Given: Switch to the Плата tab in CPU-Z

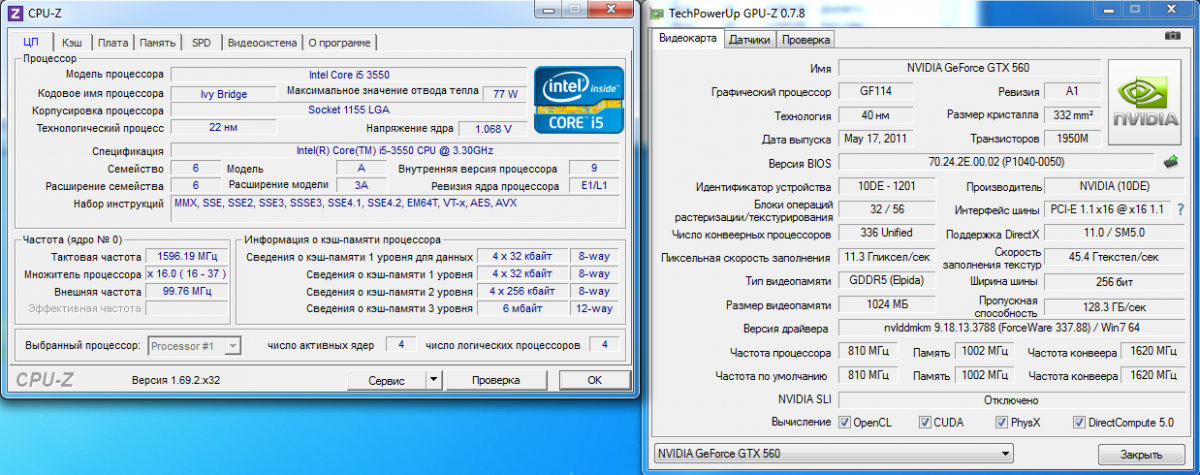Looking at the screenshot, I should pyautogui.click(x=114, y=43).
